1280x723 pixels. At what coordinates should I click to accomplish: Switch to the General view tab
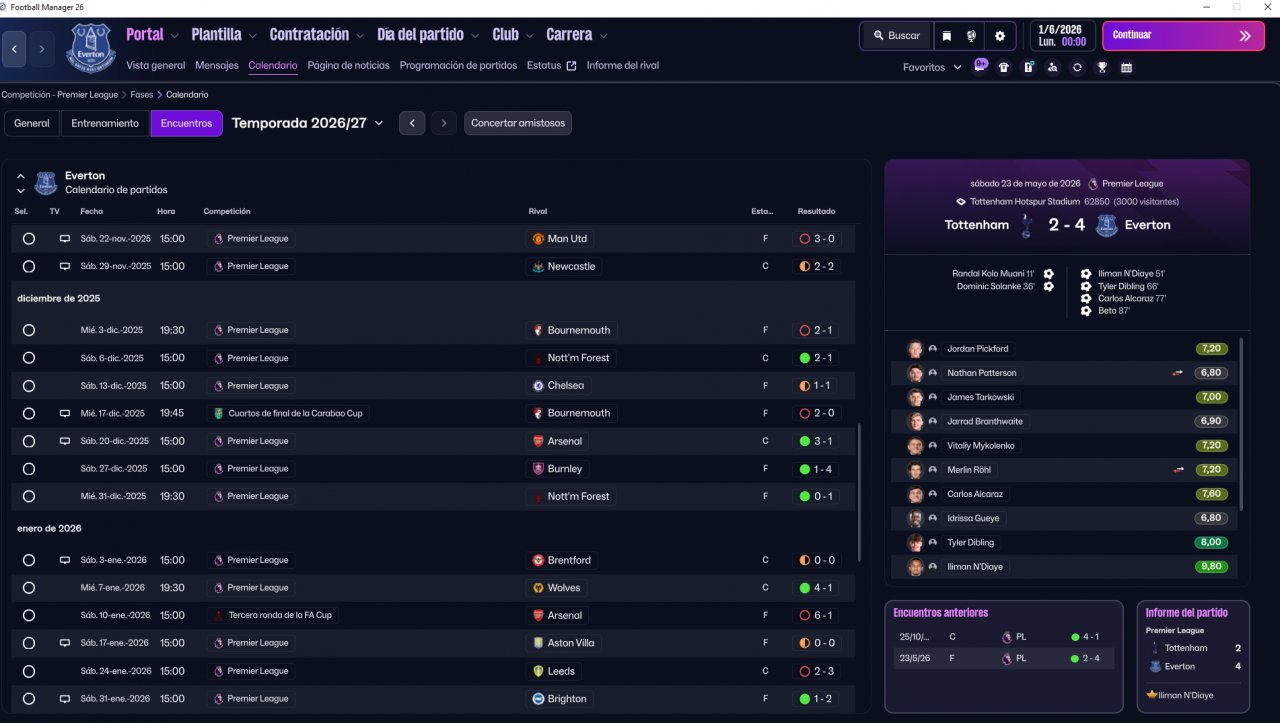click(x=32, y=123)
